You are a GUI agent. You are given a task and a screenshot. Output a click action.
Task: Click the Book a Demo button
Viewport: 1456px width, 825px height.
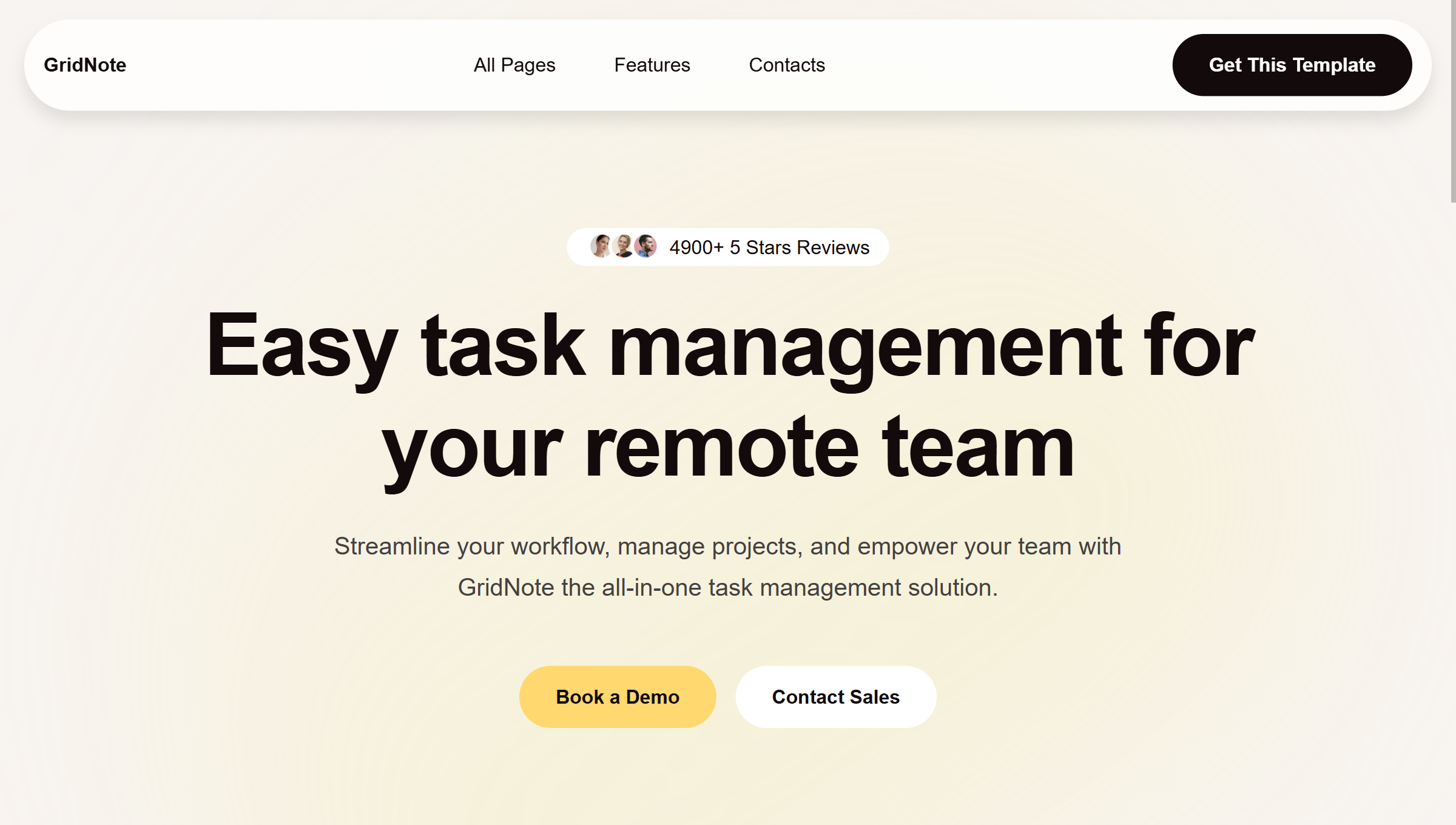point(618,696)
